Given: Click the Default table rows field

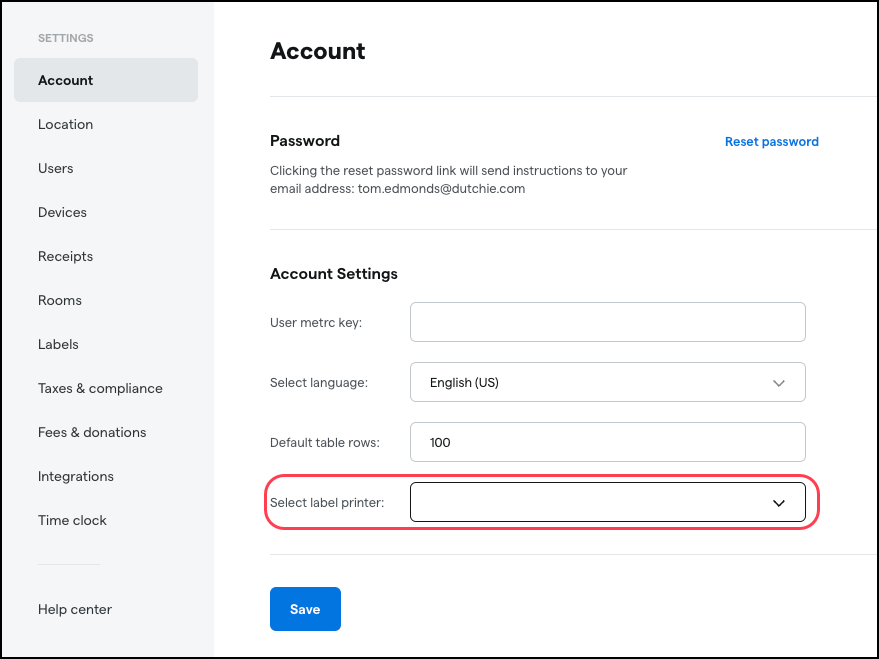Looking at the screenshot, I should [607, 442].
